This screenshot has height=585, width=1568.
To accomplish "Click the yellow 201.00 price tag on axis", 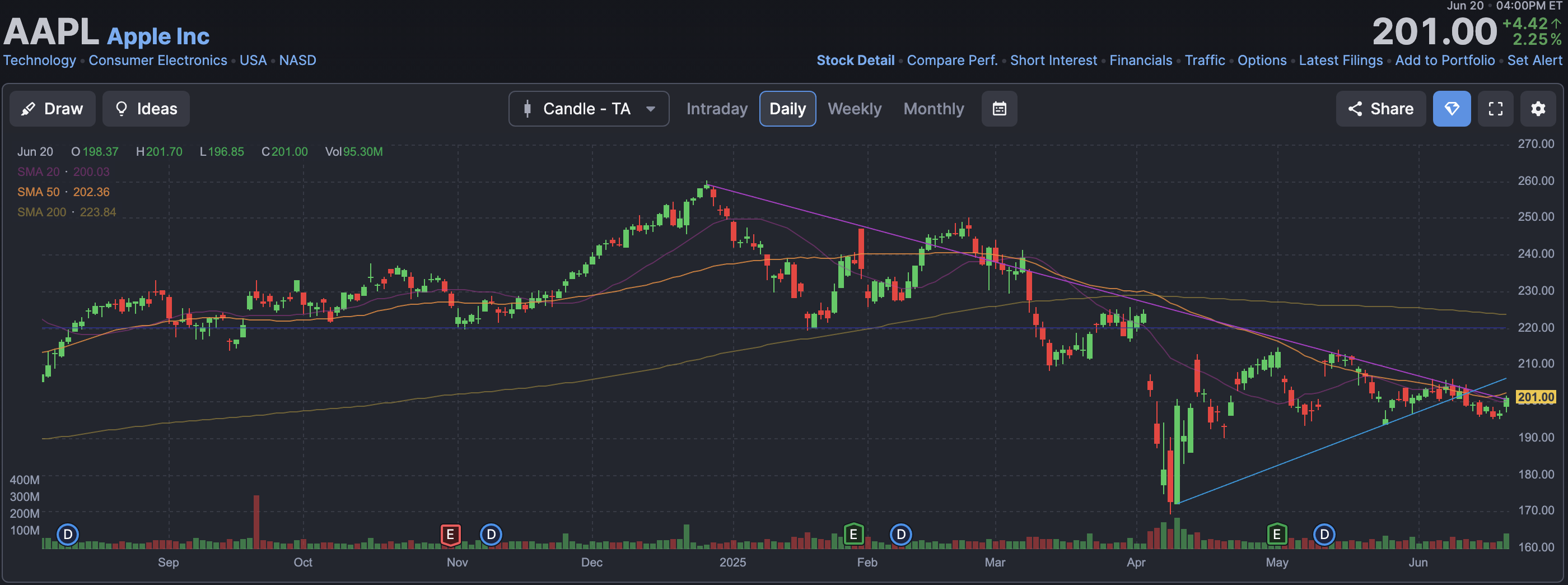I will click(x=1536, y=397).
